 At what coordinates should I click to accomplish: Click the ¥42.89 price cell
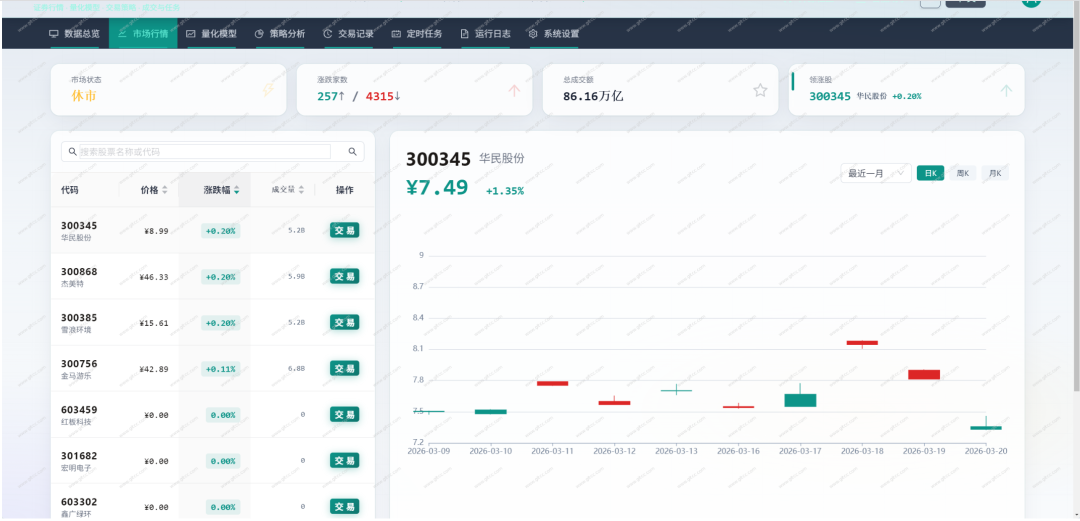pos(154,369)
